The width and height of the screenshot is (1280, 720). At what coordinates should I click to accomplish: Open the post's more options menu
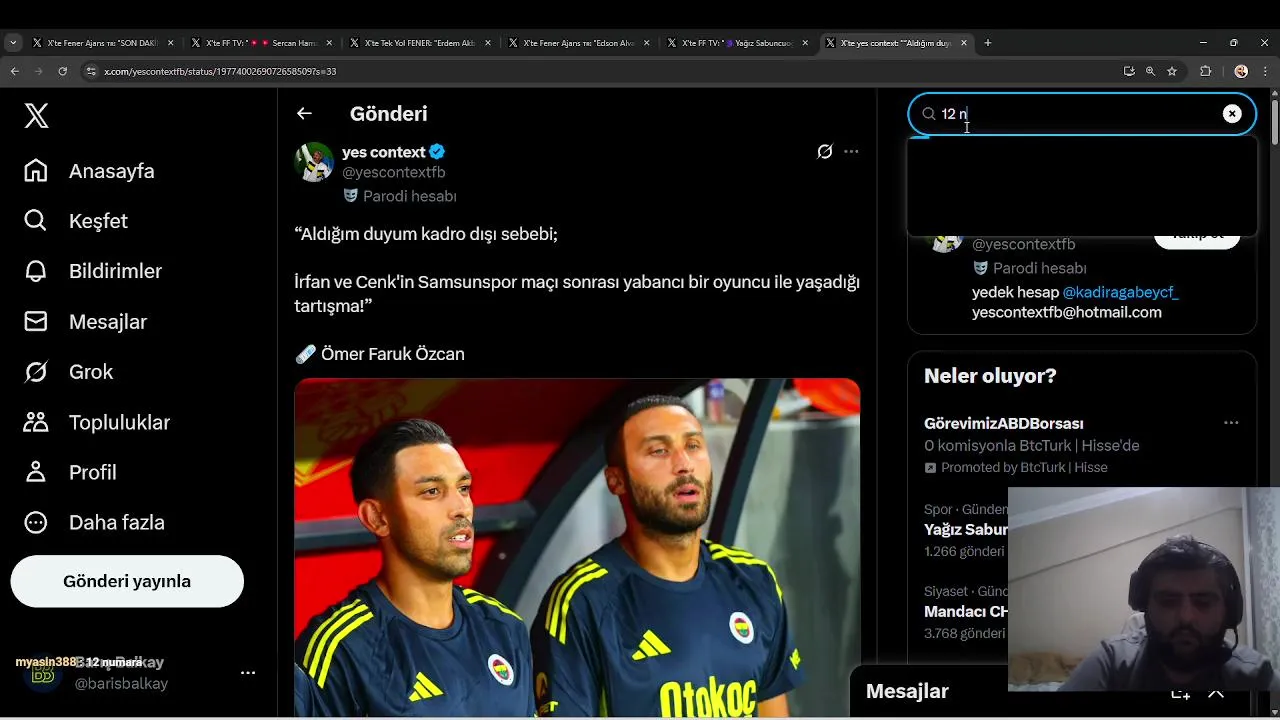[851, 152]
